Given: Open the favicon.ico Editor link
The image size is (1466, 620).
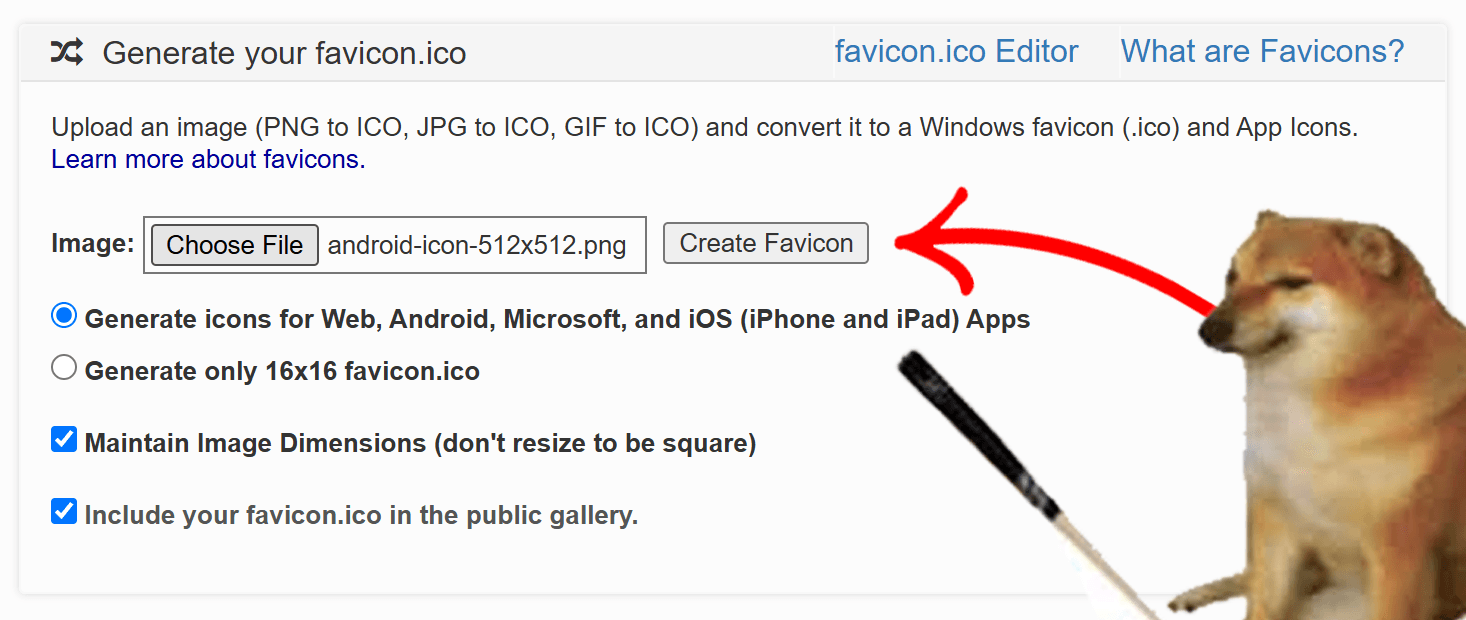Looking at the screenshot, I should (956, 50).
